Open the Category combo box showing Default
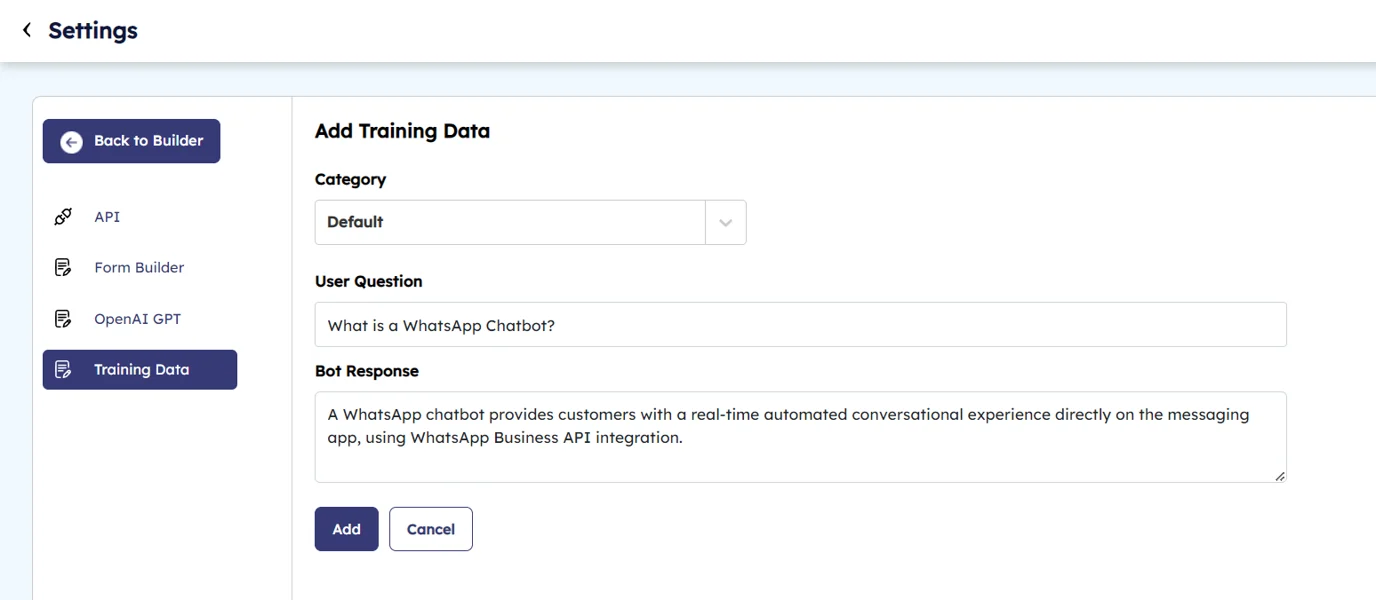This screenshot has width=1376, height=600. [510, 222]
